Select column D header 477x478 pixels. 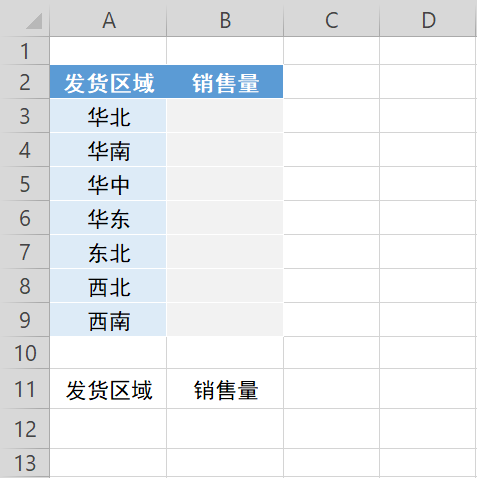tap(428, 19)
